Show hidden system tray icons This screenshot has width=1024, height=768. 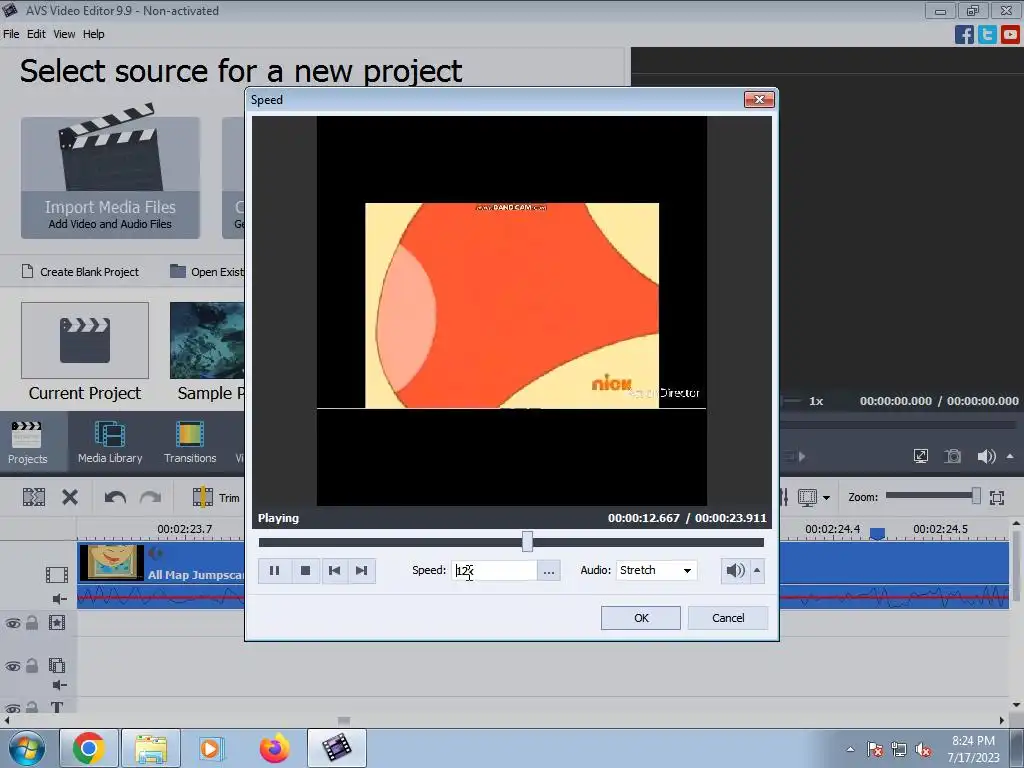(850, 749)
